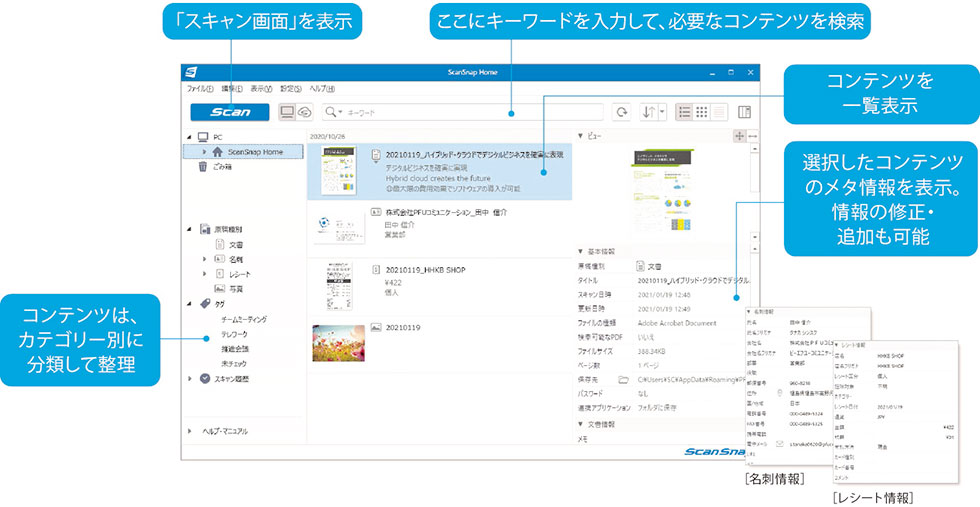
Task: Select detailed list view mode
Action: click(684, 112)
